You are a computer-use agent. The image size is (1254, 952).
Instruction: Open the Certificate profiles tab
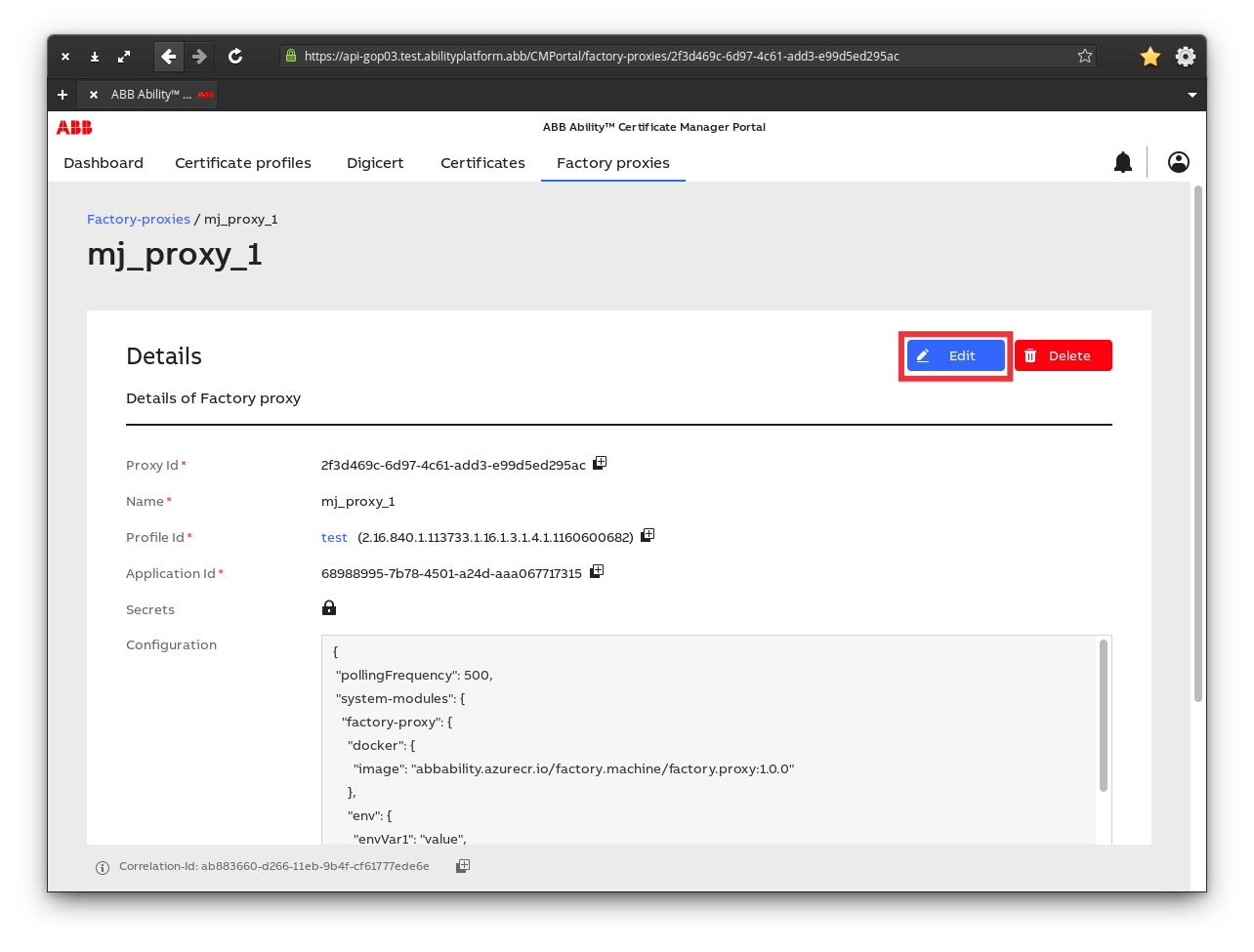243,163
